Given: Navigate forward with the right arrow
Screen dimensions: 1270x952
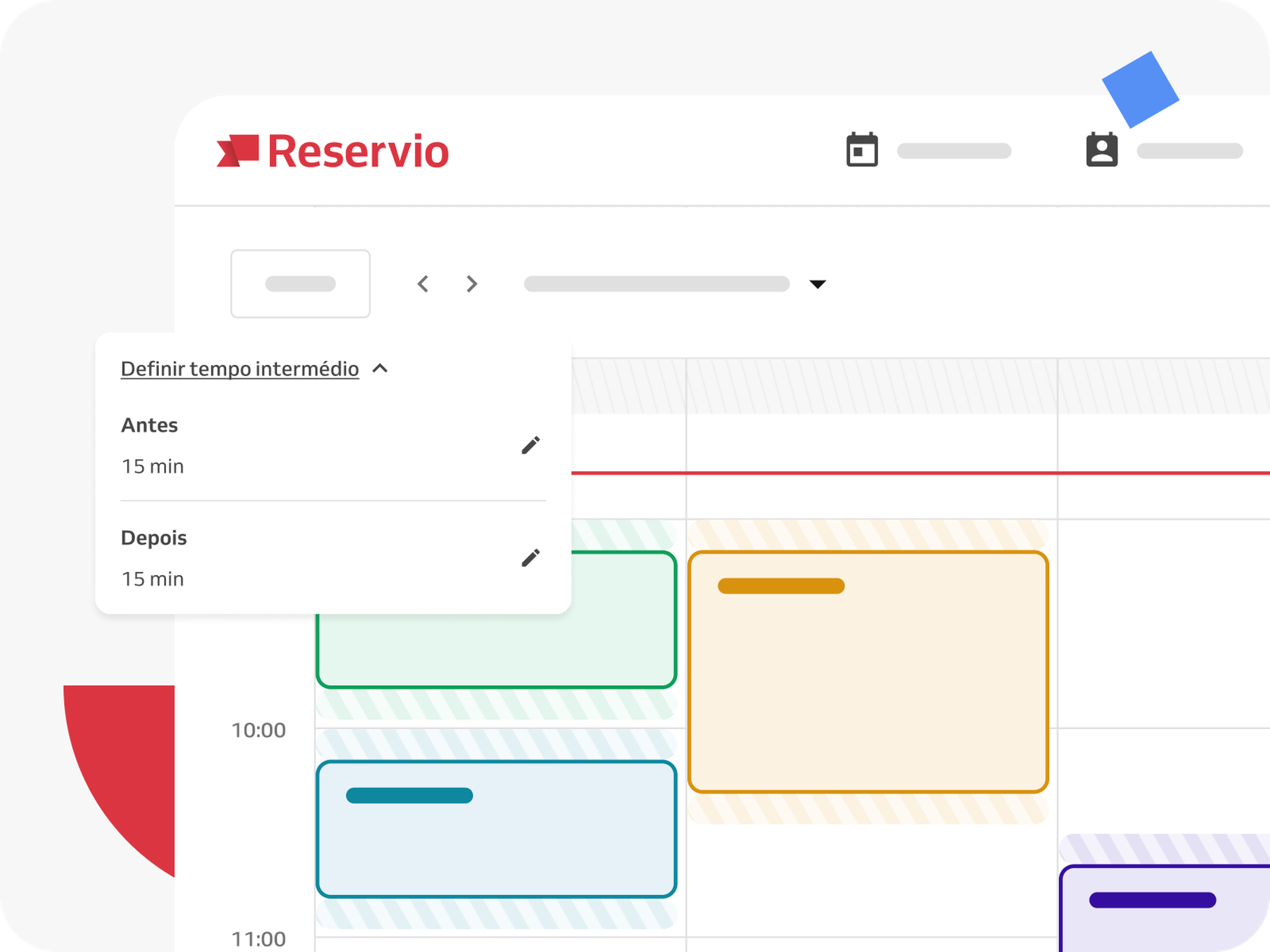Looking at the screenshot, I should [471, 284].
